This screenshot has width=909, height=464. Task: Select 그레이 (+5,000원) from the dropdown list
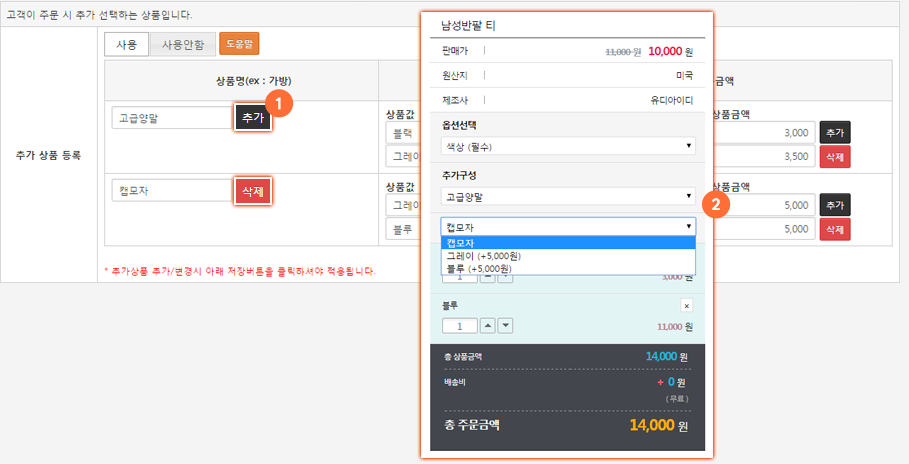pos(568,256)
